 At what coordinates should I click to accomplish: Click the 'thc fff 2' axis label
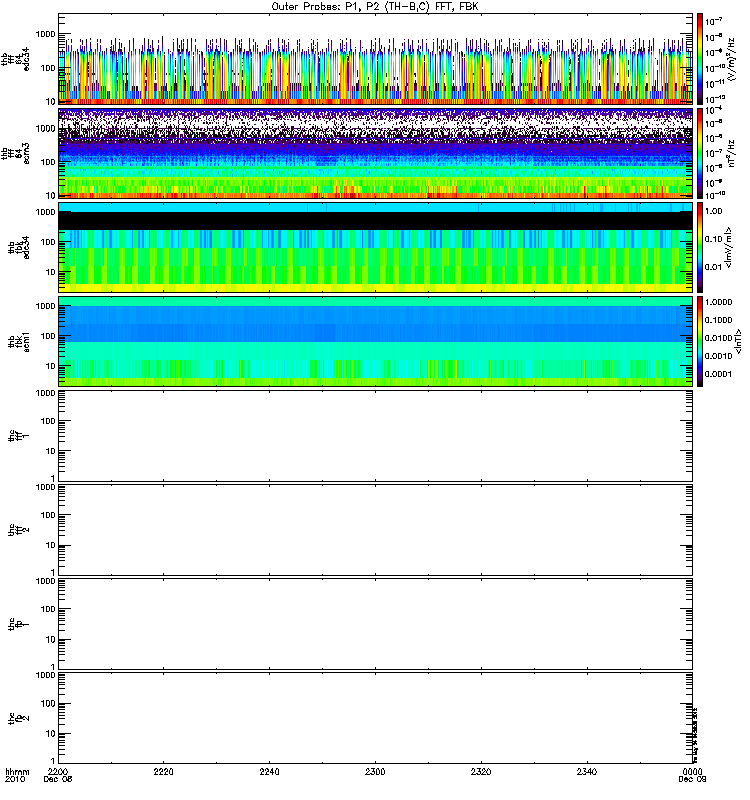pos(19,530)
